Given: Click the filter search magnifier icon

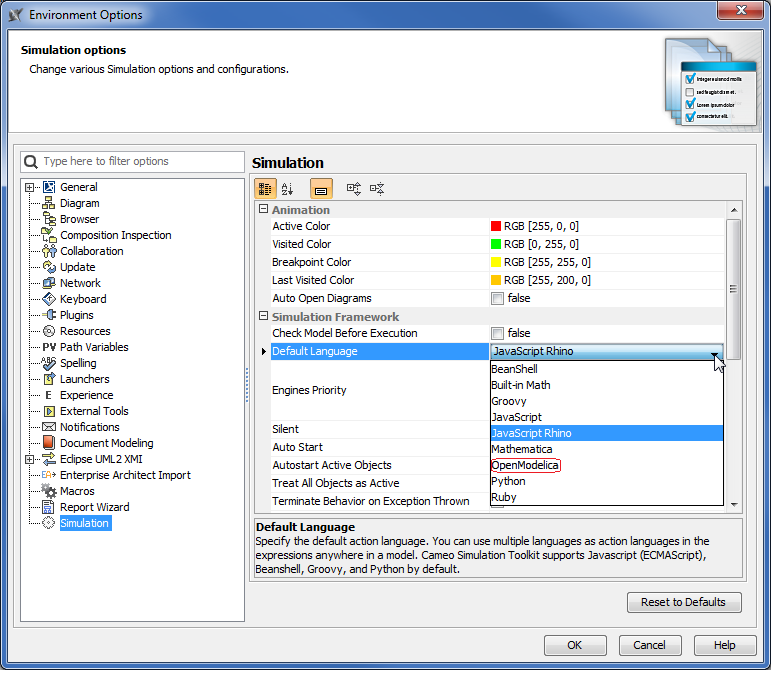Looking at the screenshot, I should coord(31,162).
